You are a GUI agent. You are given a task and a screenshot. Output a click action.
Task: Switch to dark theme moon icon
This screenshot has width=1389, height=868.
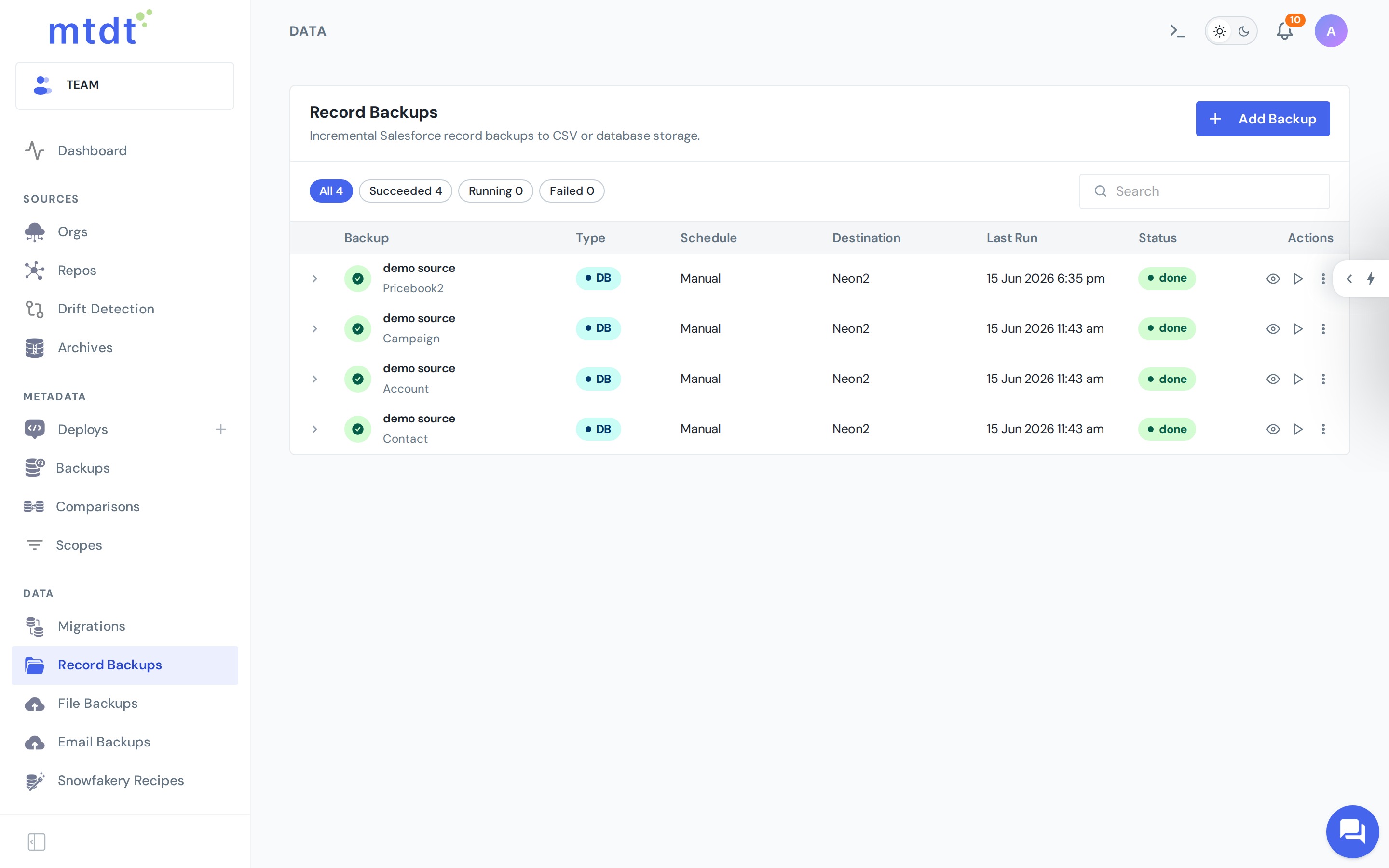[x=1244, y=31]
